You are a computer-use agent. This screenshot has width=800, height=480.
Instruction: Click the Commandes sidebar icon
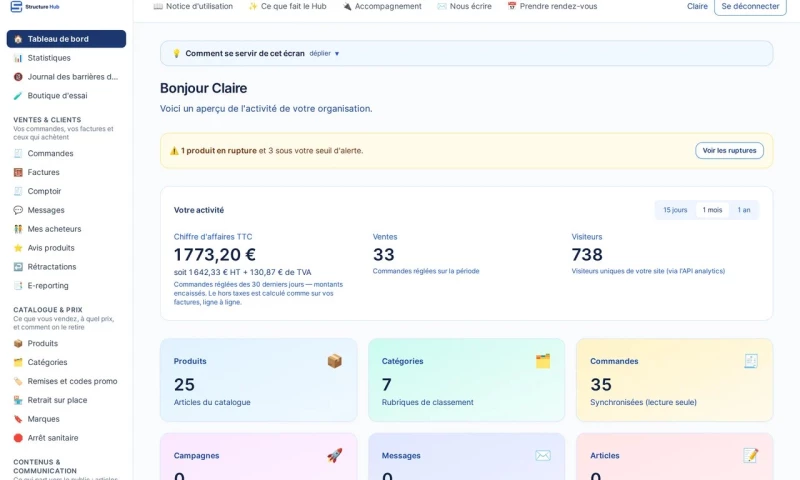(18, 153)
